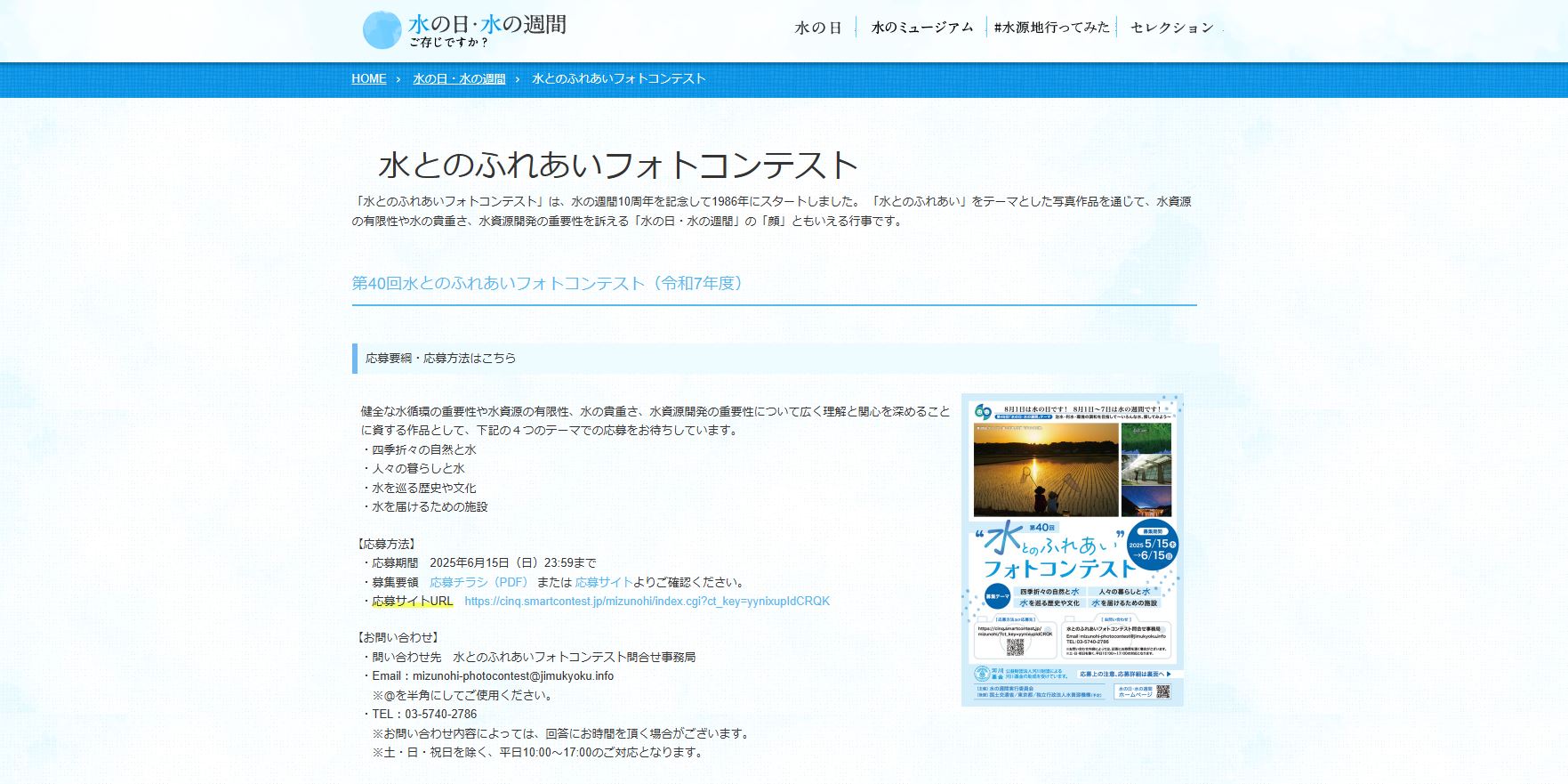Click the 応募サイト text link
Image resolution: width=1568 pixels, height=784 pixels.
click(603, 582)
